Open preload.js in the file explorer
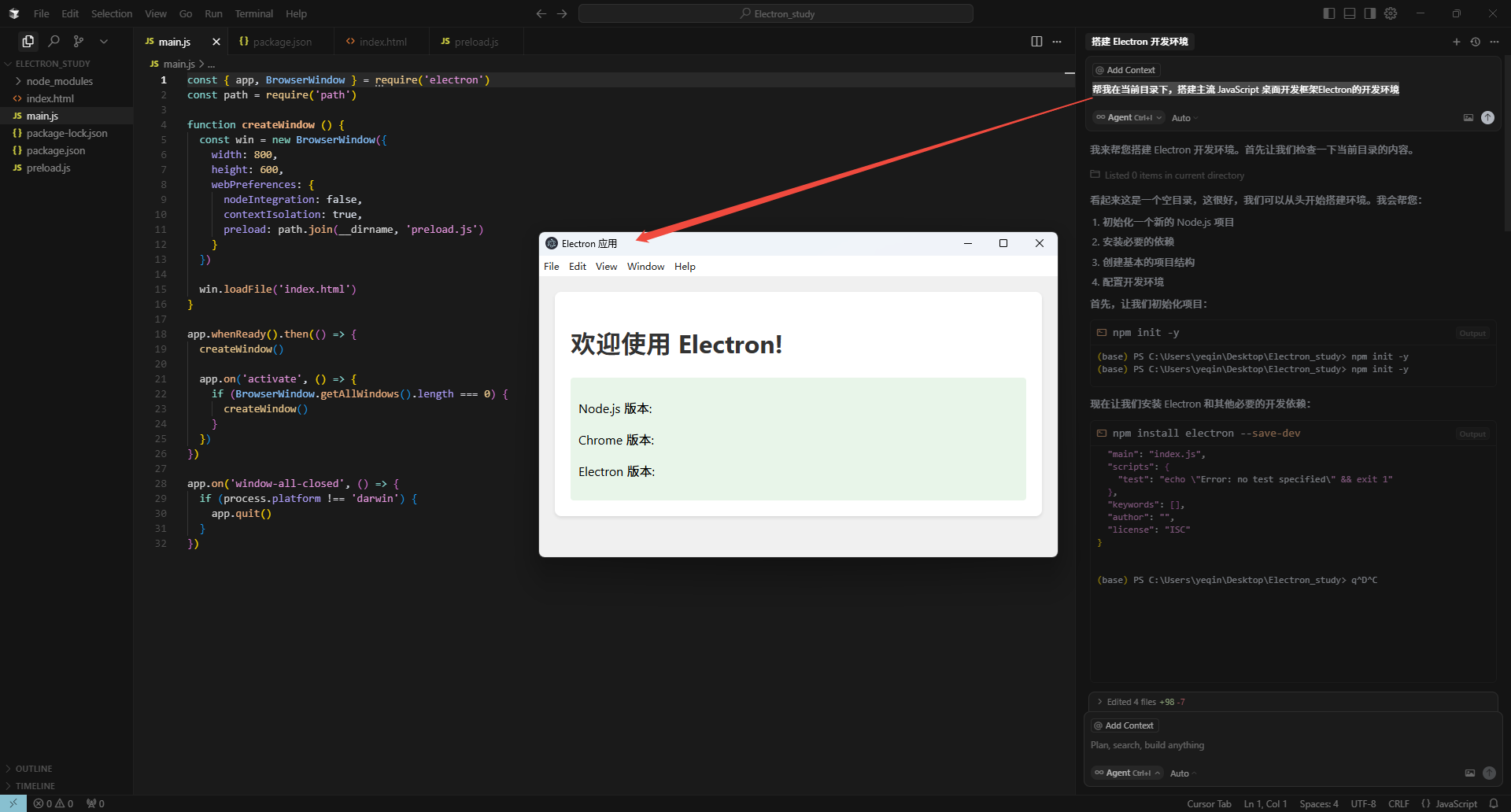Image resolution: width=1511 pixels, height=812 pixels. (x=48, y=168)
